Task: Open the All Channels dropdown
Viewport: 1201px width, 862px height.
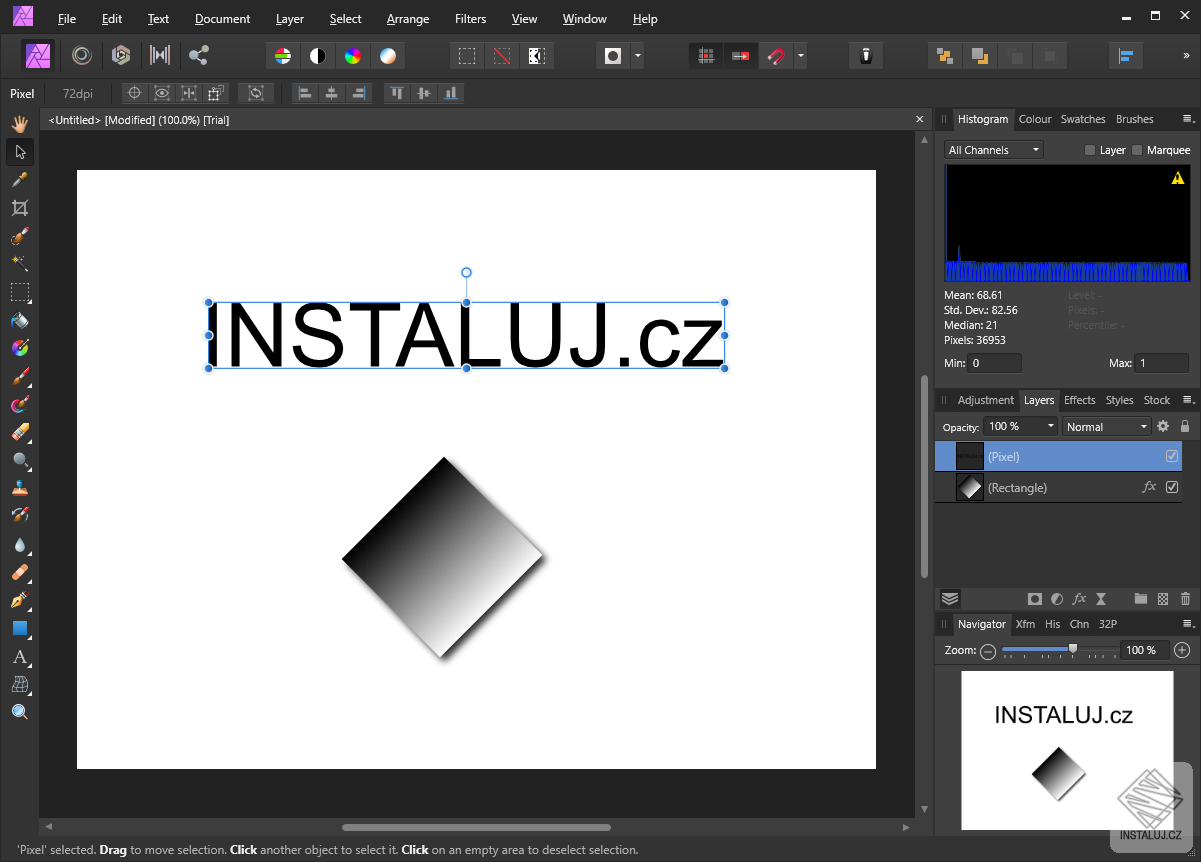Action: (993, 150)
